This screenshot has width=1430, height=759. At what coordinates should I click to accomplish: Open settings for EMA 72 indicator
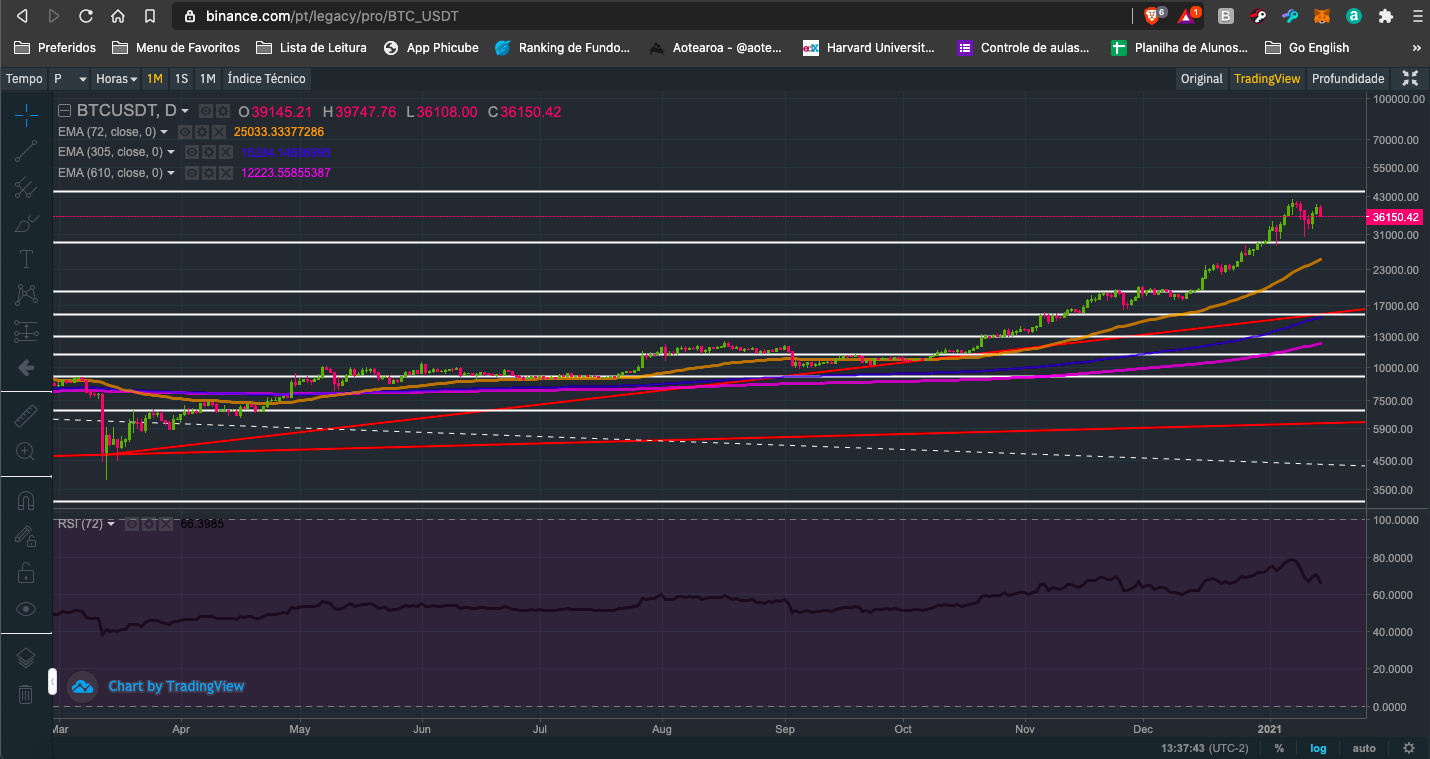click(201, 132)
